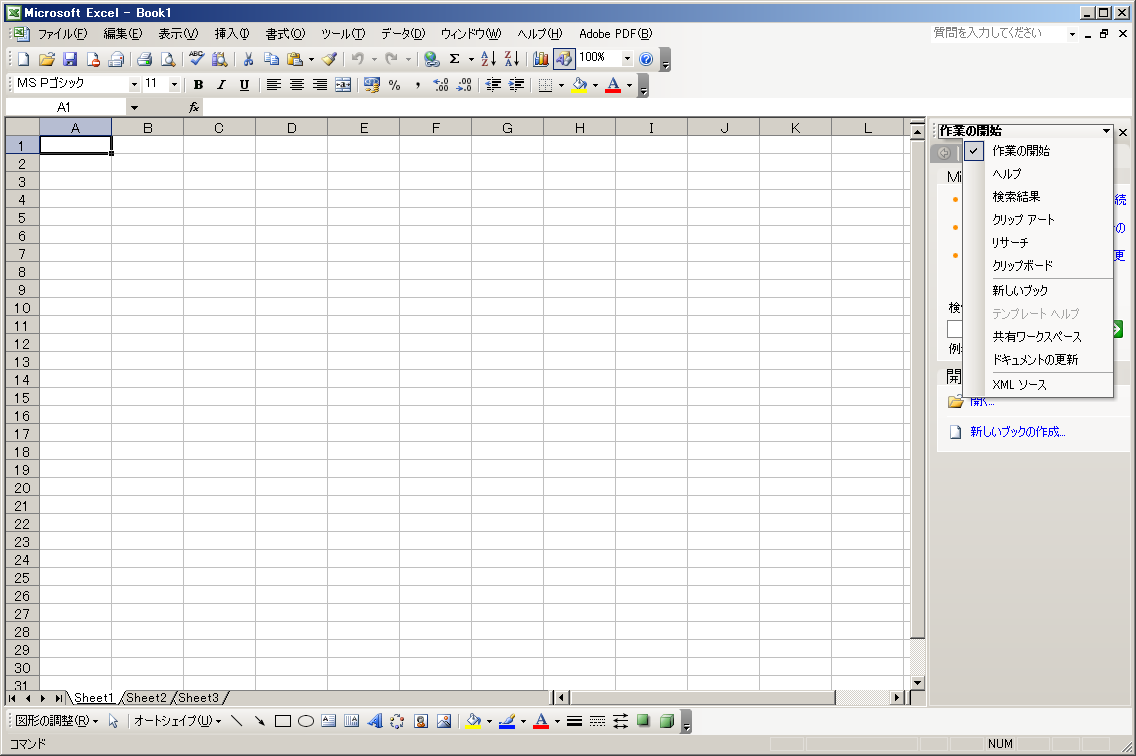
Task: Click the 新しいブックの作成... link
Action: [1017, 432]
